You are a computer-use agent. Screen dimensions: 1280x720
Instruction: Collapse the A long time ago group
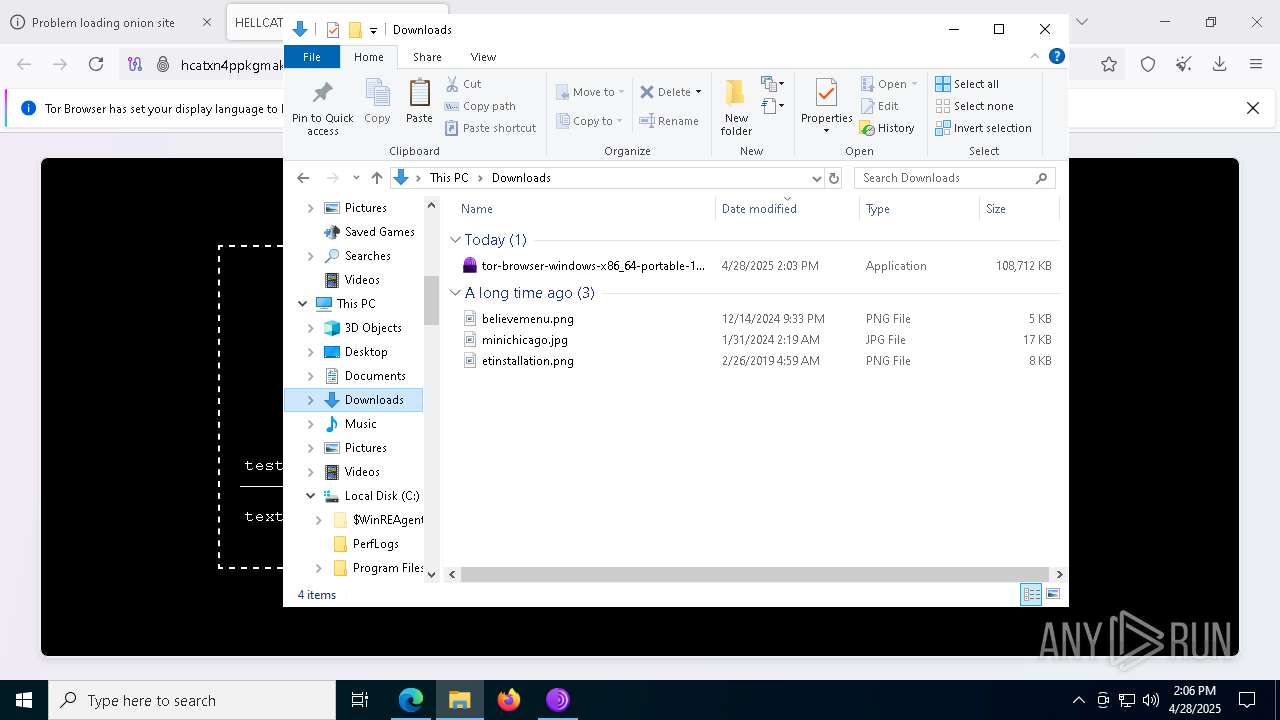coord(456,293)
